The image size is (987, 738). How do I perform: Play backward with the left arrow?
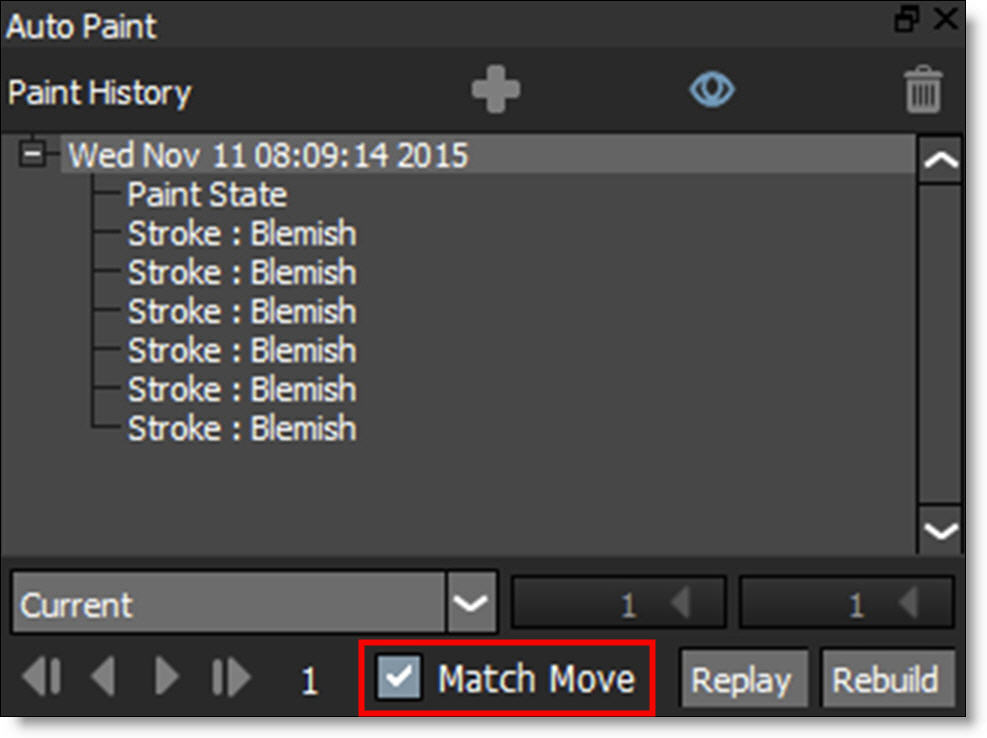(x=102, y=679)
